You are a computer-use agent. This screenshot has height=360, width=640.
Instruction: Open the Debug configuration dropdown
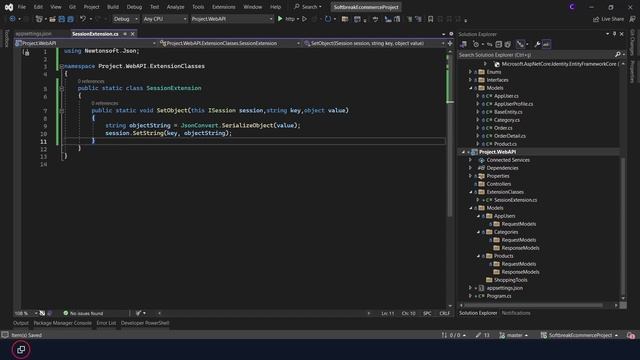pyautogui.click(x=125, y=19)
